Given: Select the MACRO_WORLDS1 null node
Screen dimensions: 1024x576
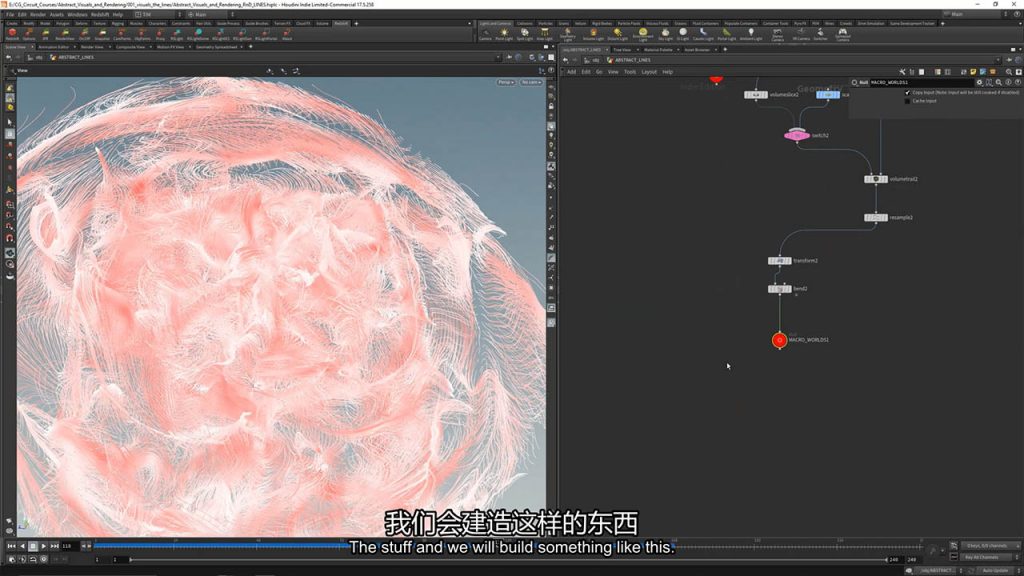Looking at the screenshot, I should (x=779, y=340).
